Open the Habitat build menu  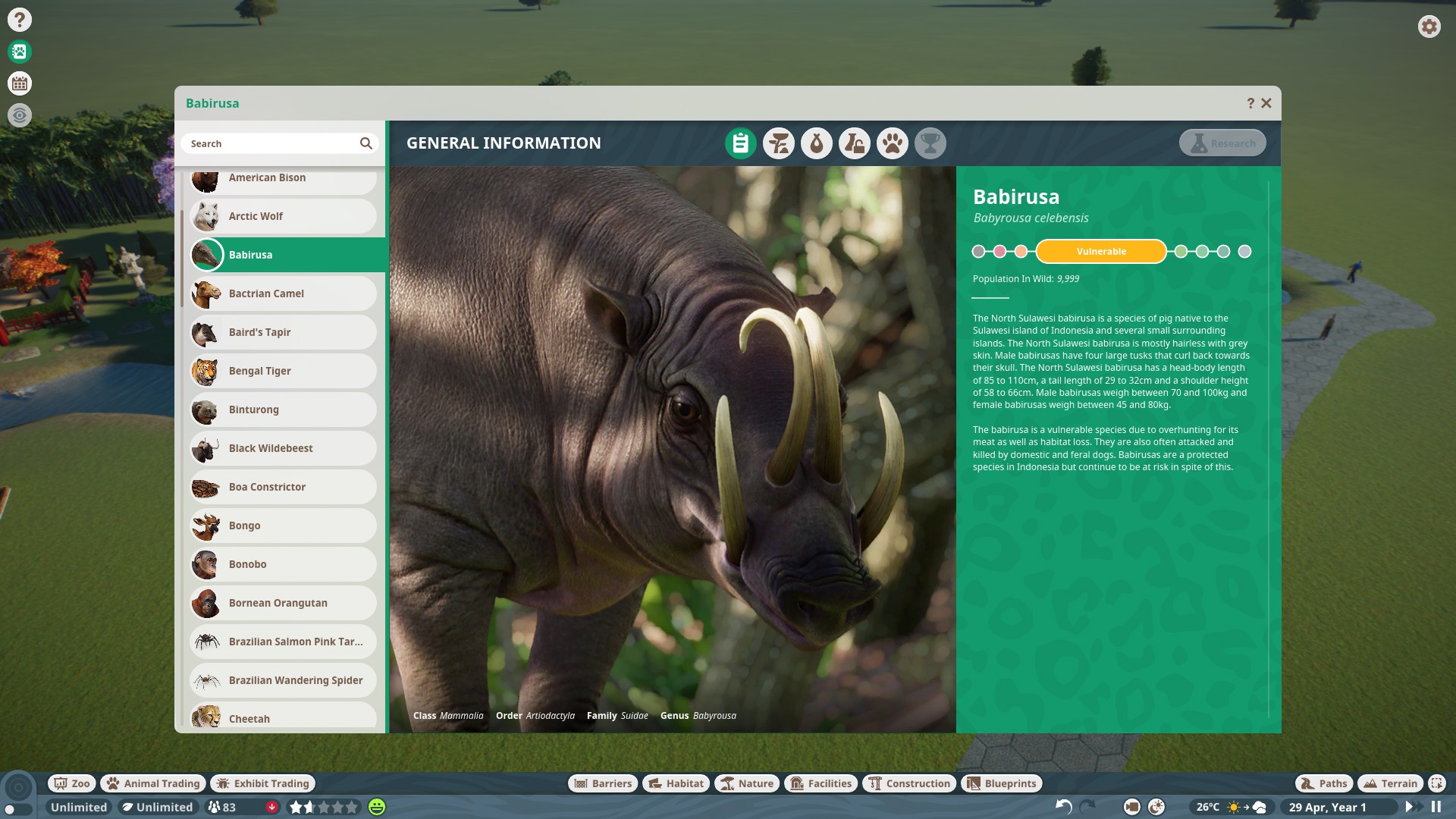point(676,783)
